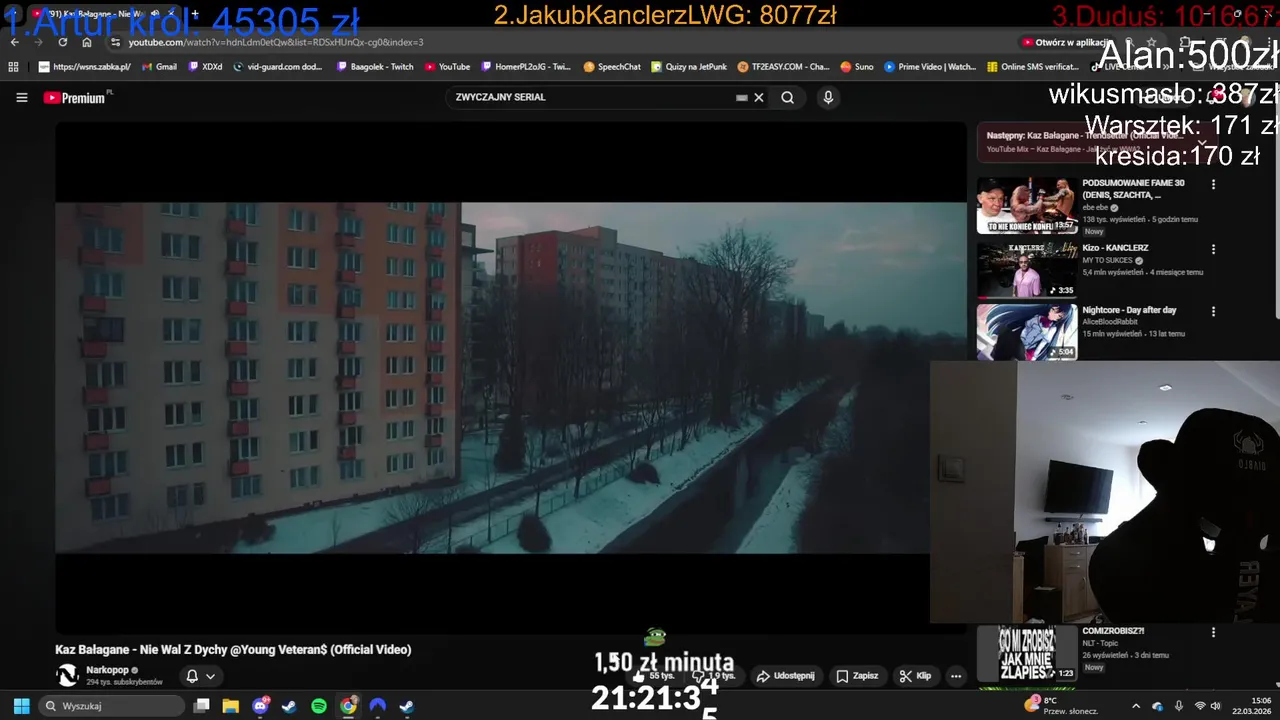
Task: Clear the search query with X
Action: click(x=759, y=97)
